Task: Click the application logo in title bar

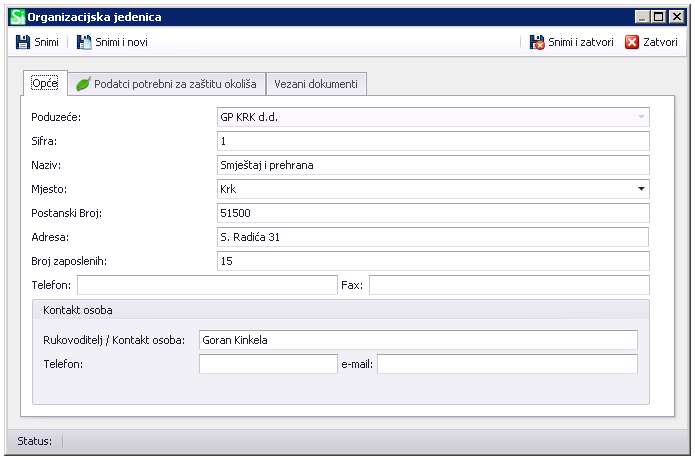Action: coord(17,17)
